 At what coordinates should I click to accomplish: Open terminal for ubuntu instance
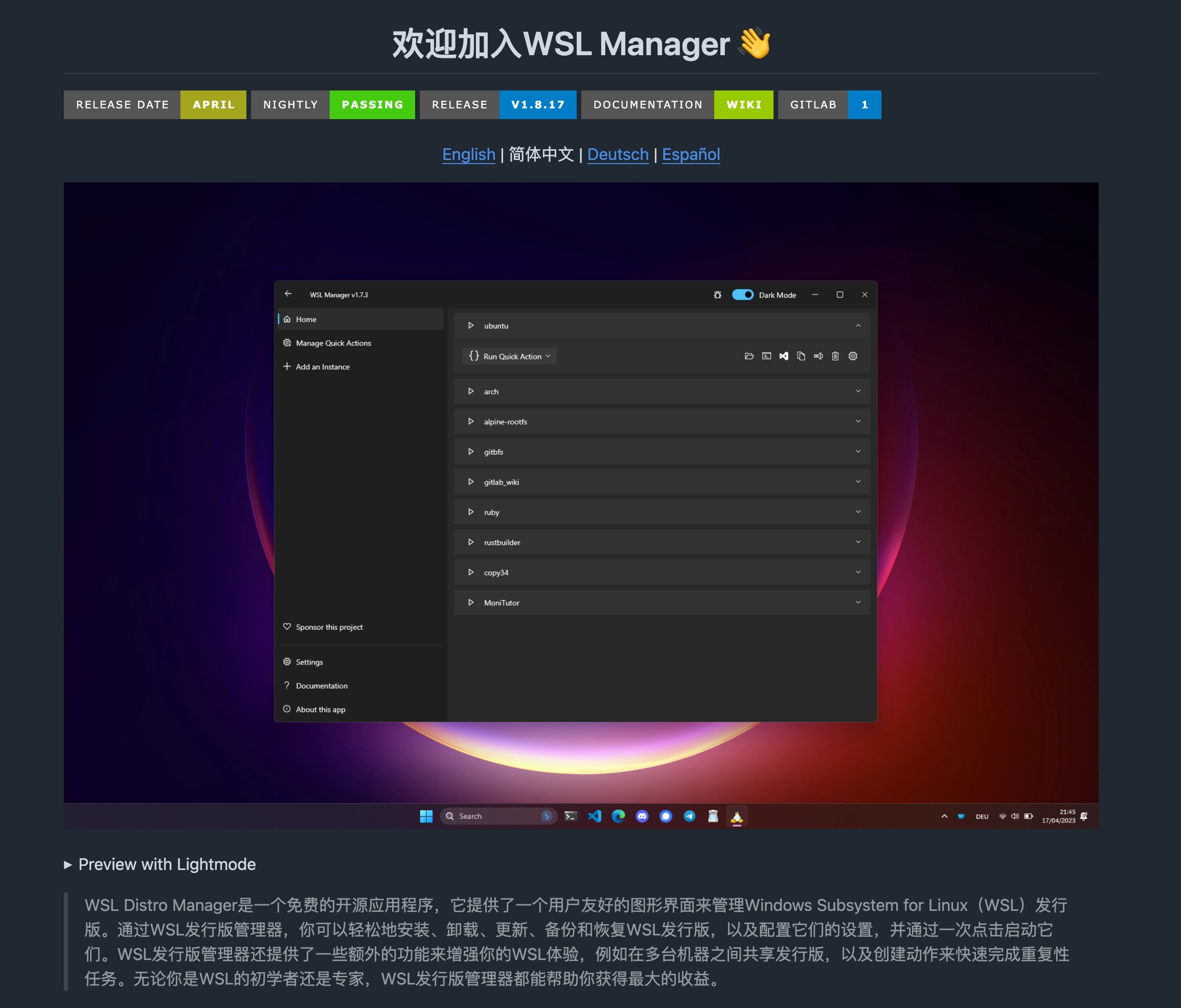coord(766,356)
